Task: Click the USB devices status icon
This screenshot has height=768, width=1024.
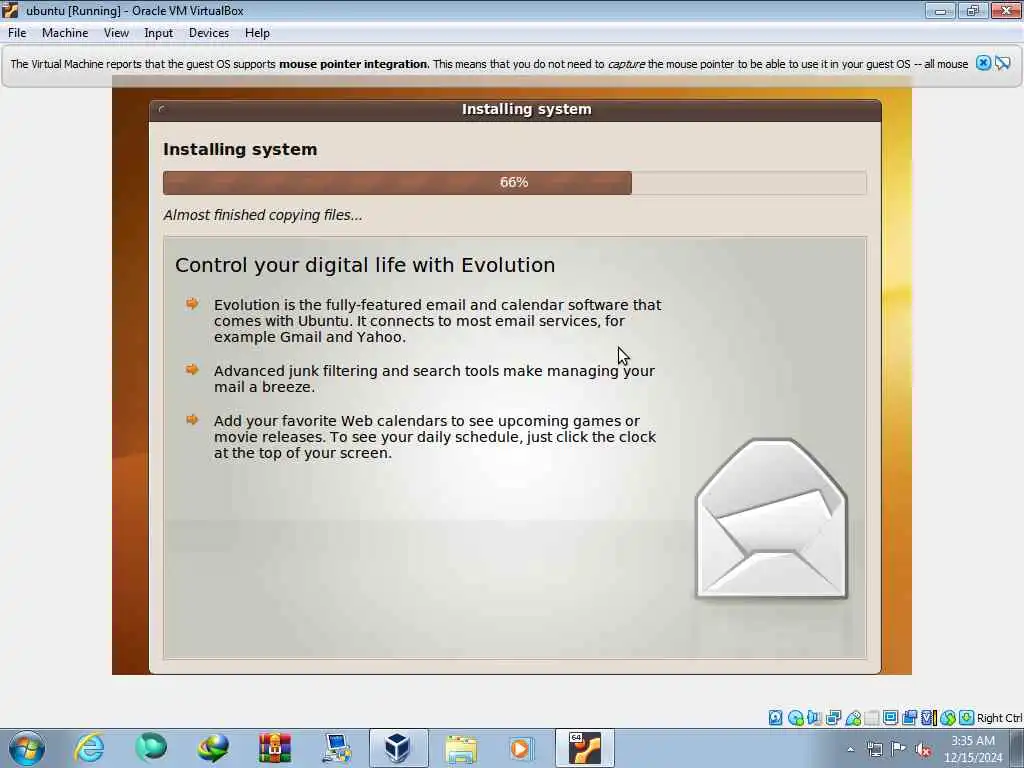Action: coord(853,718)
